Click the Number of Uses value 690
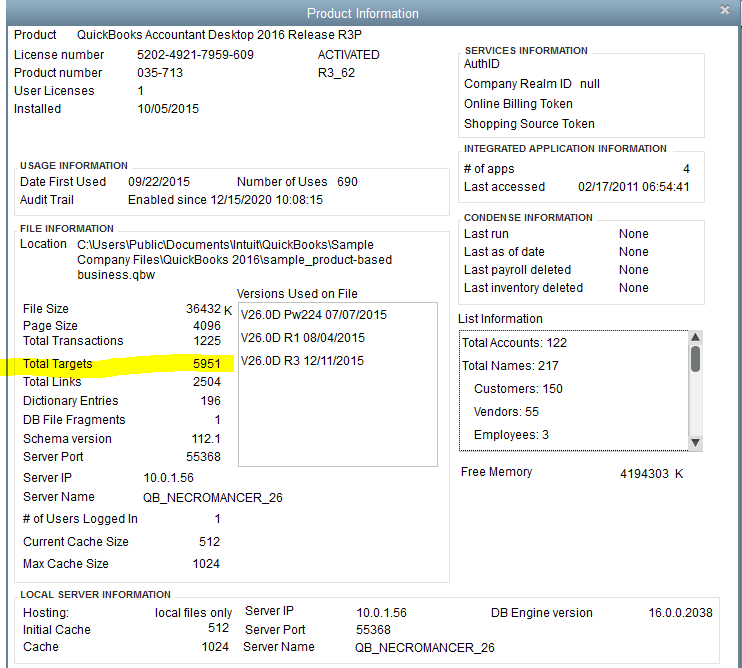Image resolution: width=742 pixels, height=668 pixels. tap(347, 182)
